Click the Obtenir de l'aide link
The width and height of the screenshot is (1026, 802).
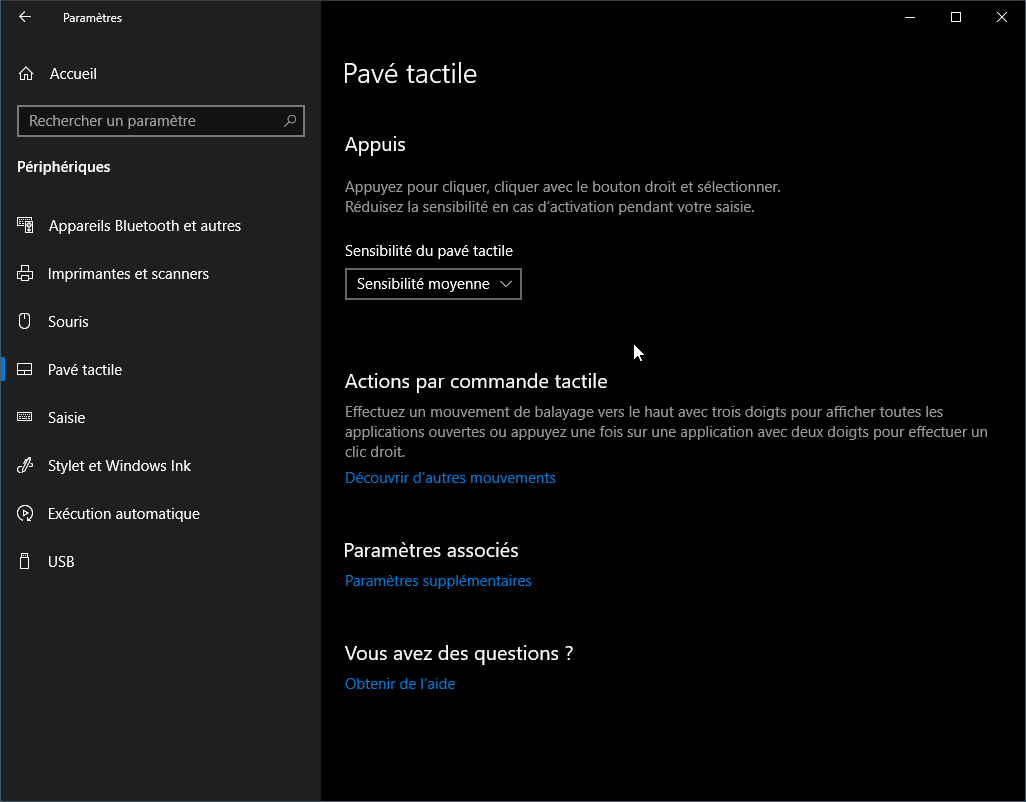pyautogui.click(x=400, y=684)
